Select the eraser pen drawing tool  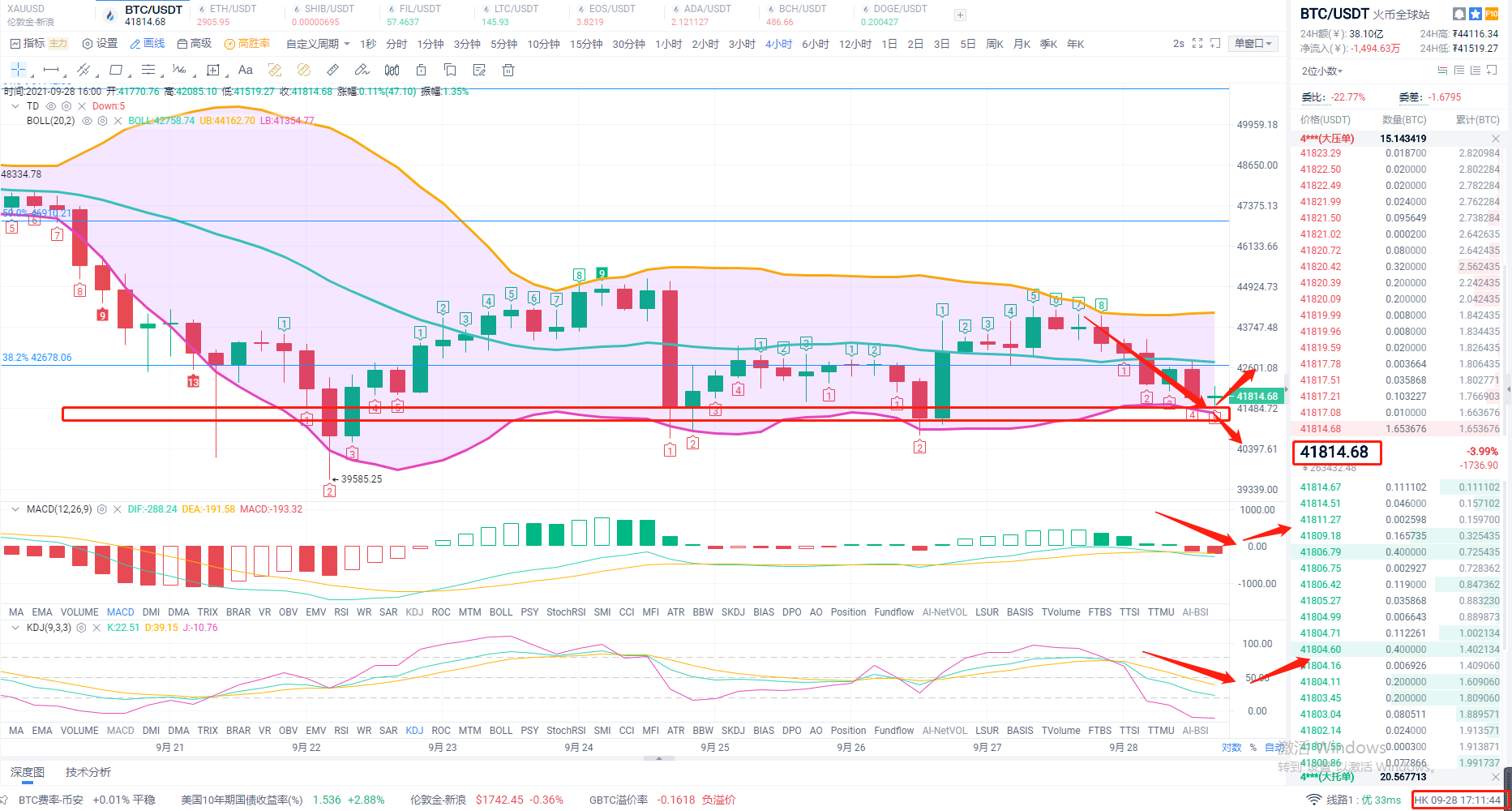[x=362, y=70]
